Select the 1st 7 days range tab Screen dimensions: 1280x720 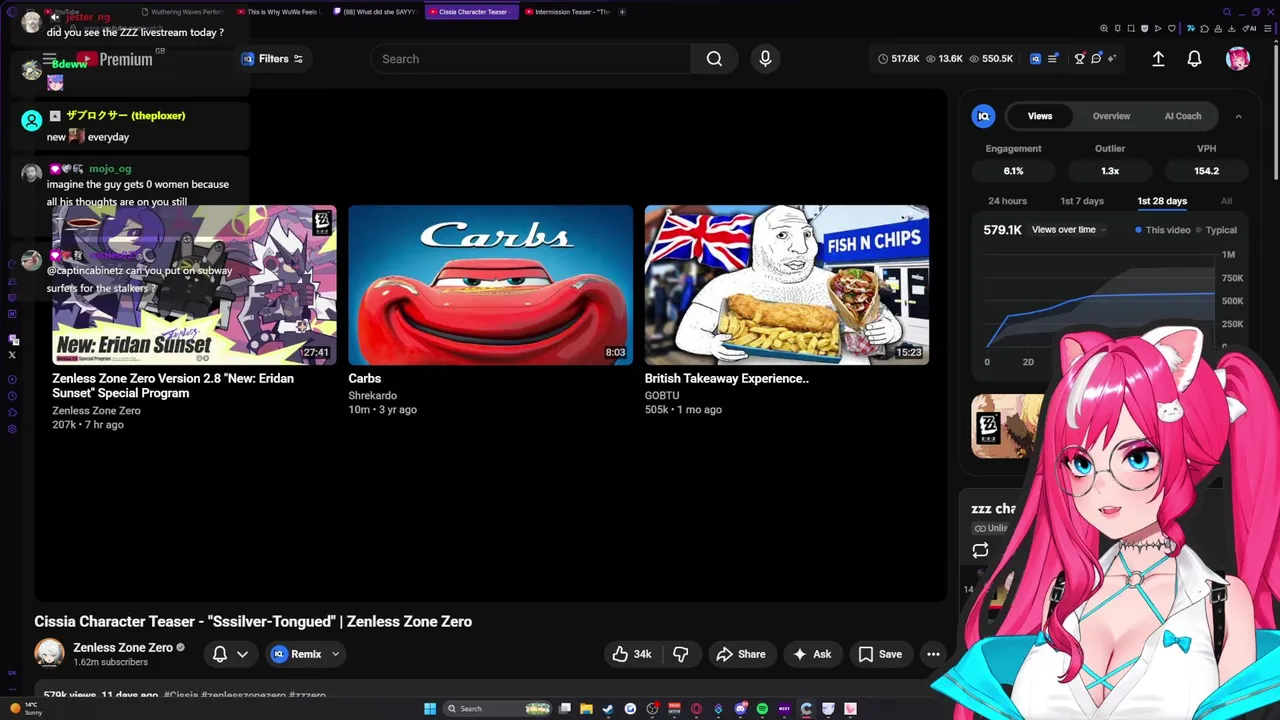coord(1082,201)
